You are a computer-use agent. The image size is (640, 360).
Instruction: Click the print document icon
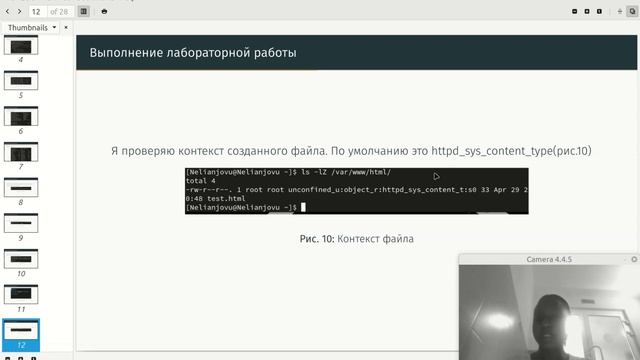104,11
